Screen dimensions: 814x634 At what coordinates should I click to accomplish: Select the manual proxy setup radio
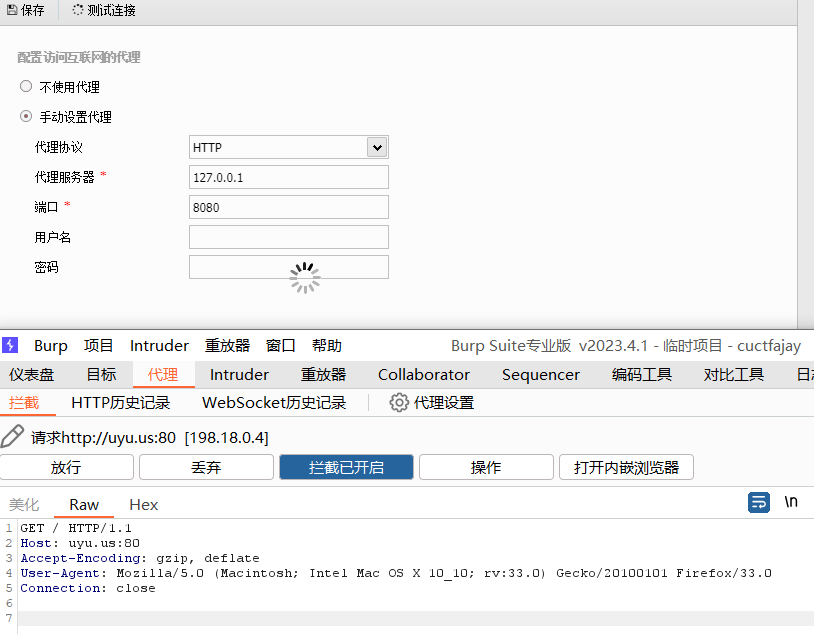pyautogui.click(x=26, y=117)
